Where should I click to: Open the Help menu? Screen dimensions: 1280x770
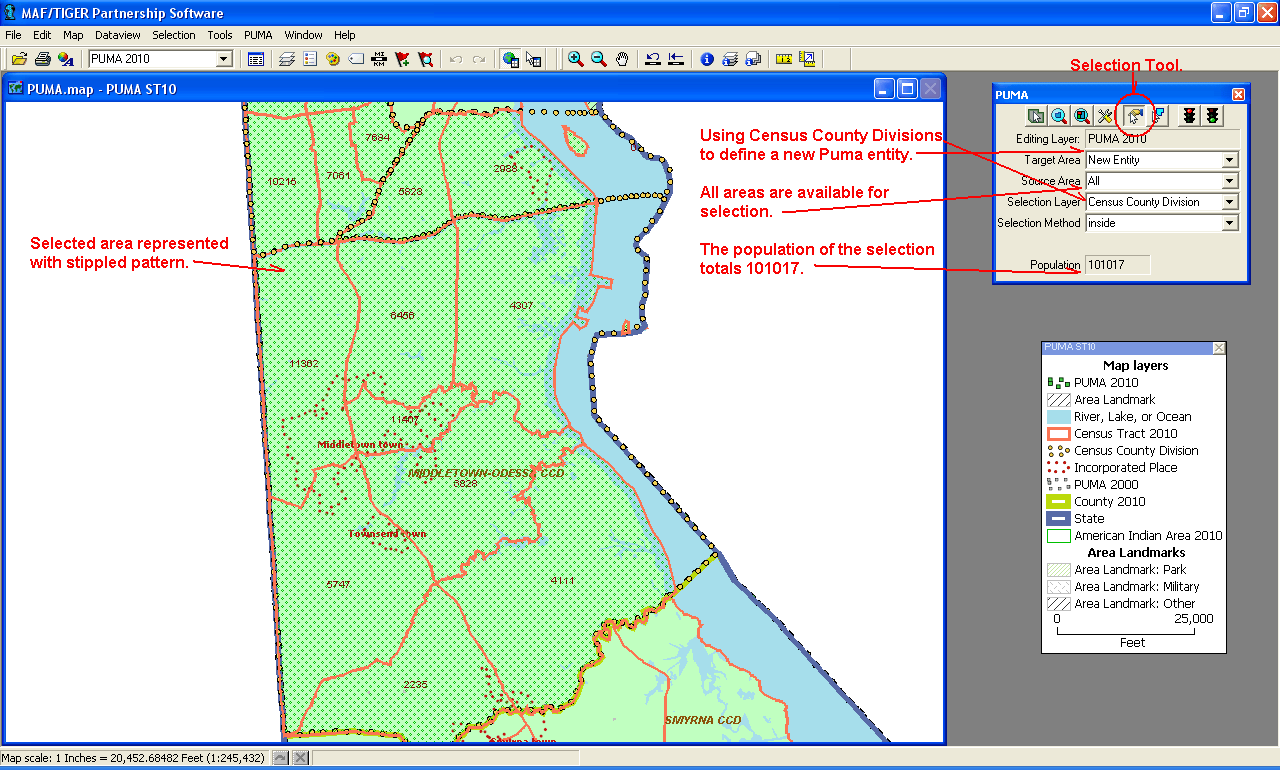coord(345,35)
